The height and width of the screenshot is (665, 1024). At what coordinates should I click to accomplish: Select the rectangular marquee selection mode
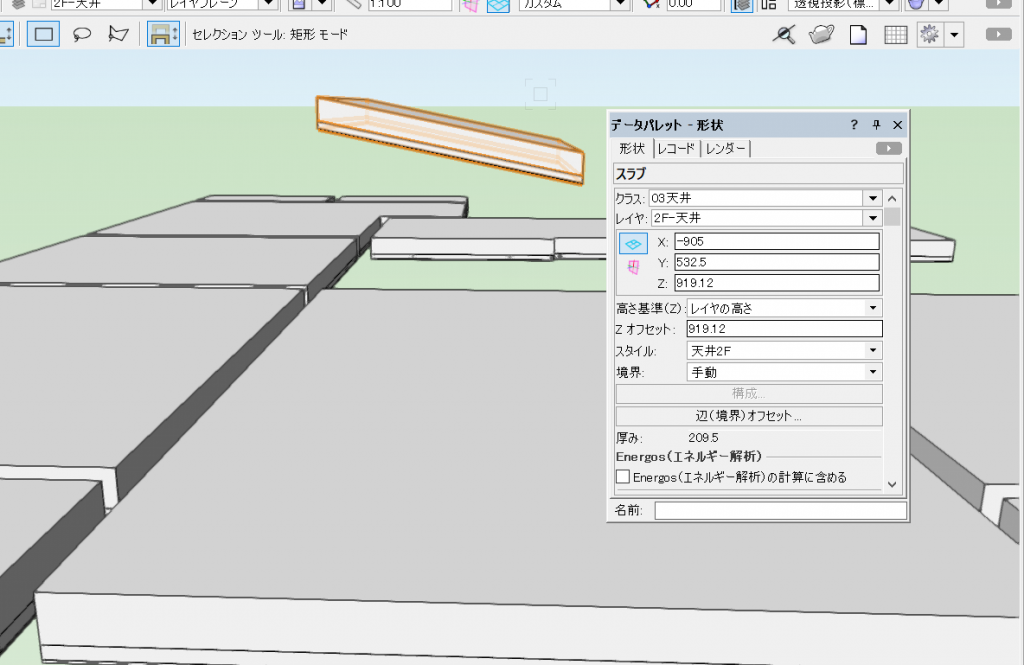point(44,34)
